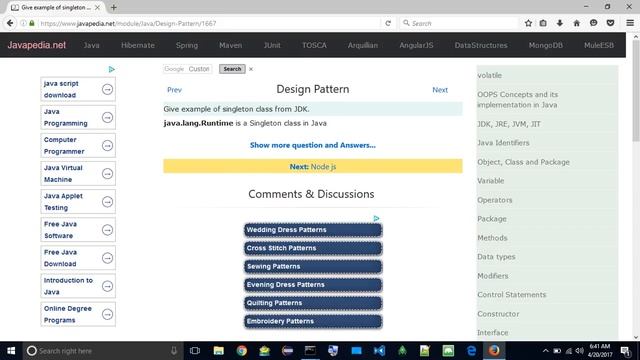
Task: Open the Pocket shield icon in toolbar
Action: (x=610, y=23)
